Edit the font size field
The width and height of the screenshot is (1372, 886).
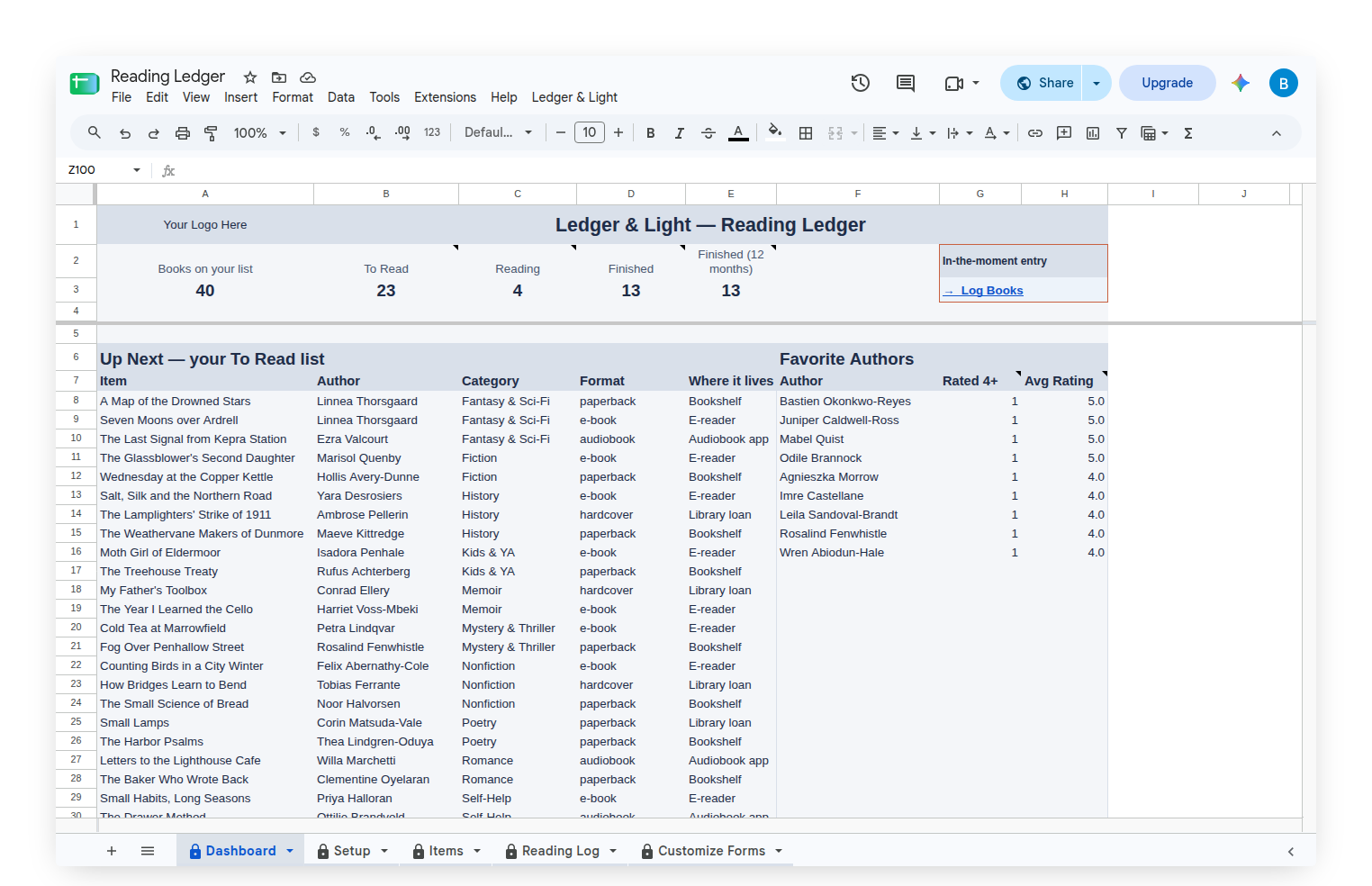point(590,133)
